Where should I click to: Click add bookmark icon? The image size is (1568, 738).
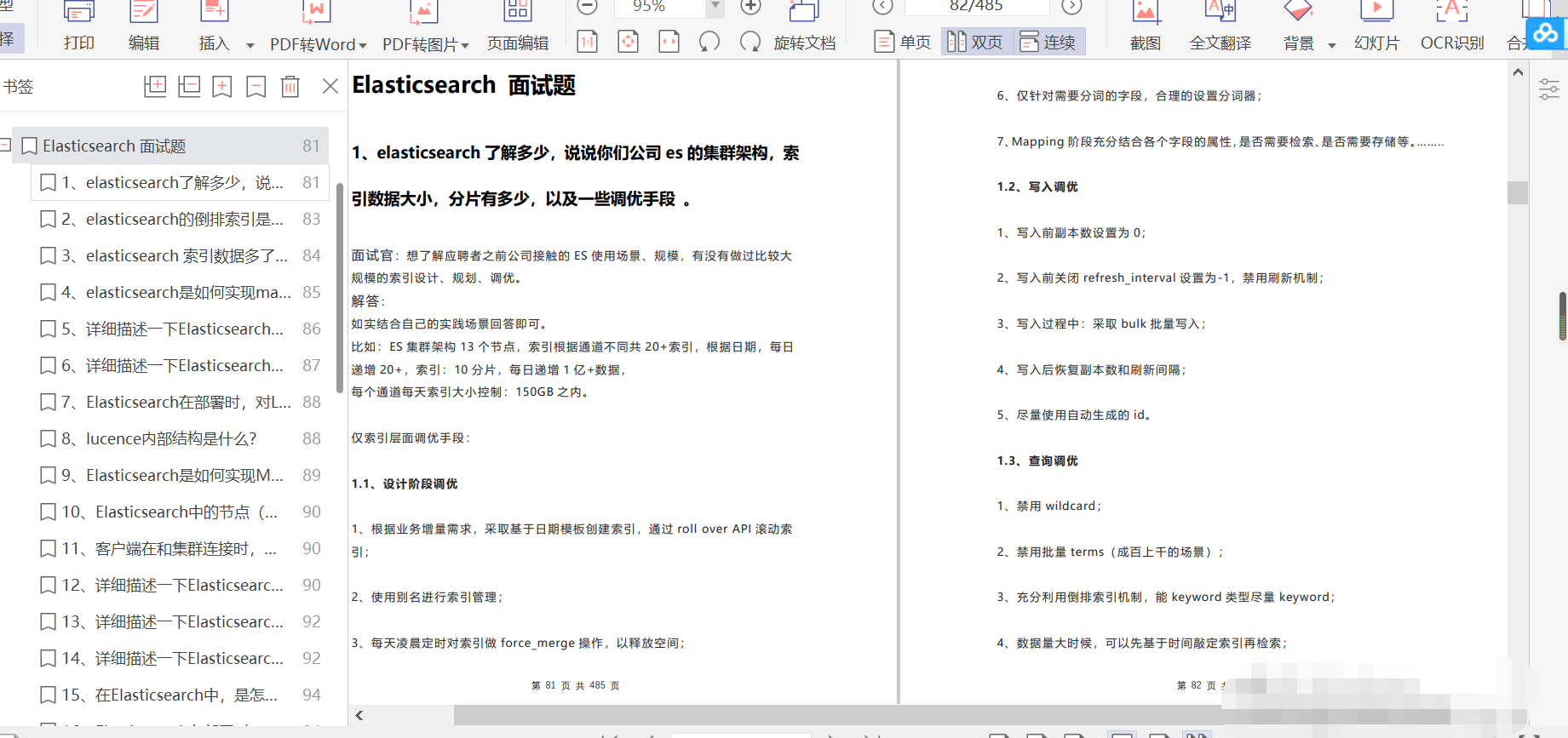tap(222, 86)
